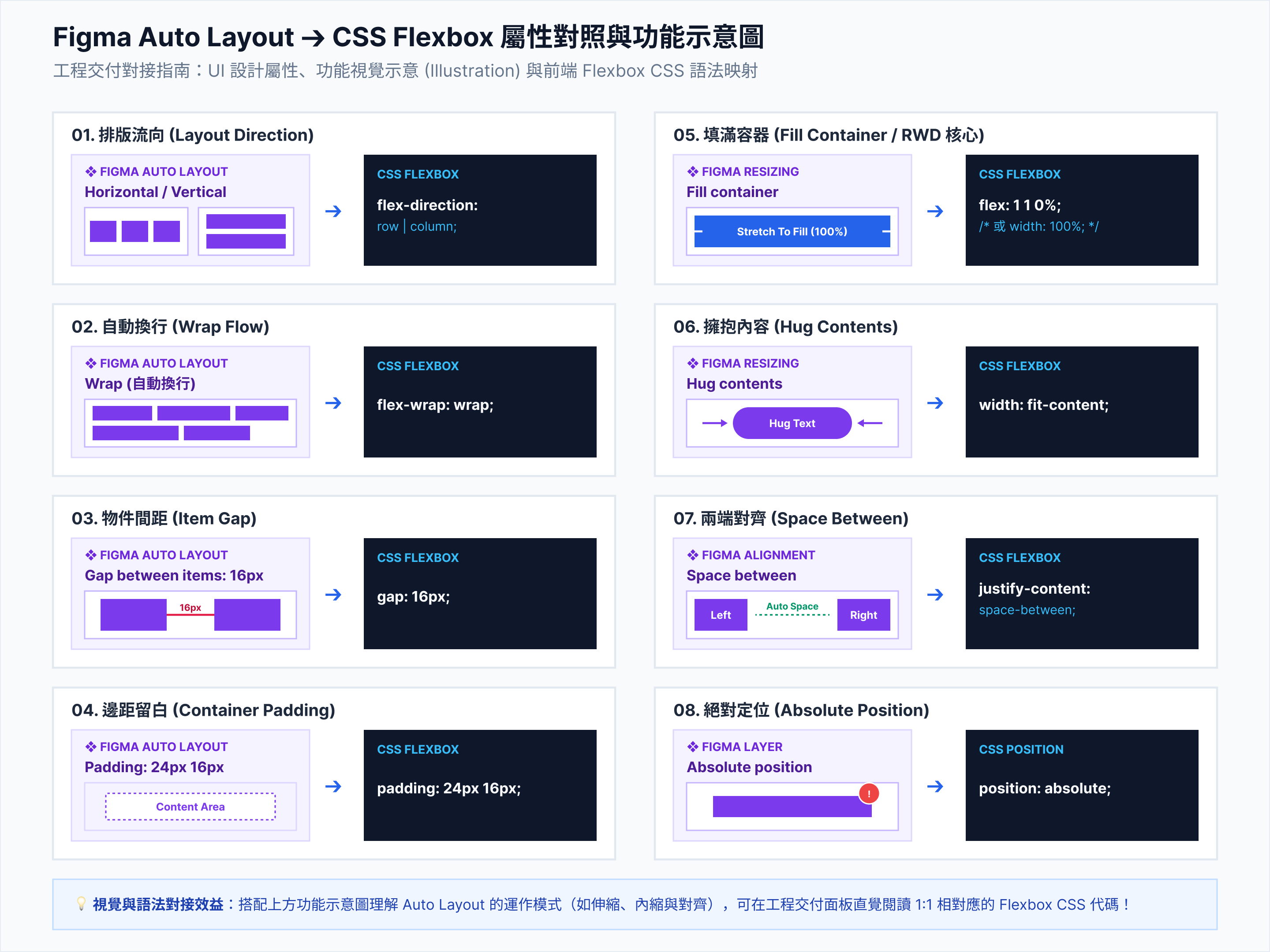The image size is (1270, 952).
Task: Click the 'flex-direction:' code line
Action: 427,205
